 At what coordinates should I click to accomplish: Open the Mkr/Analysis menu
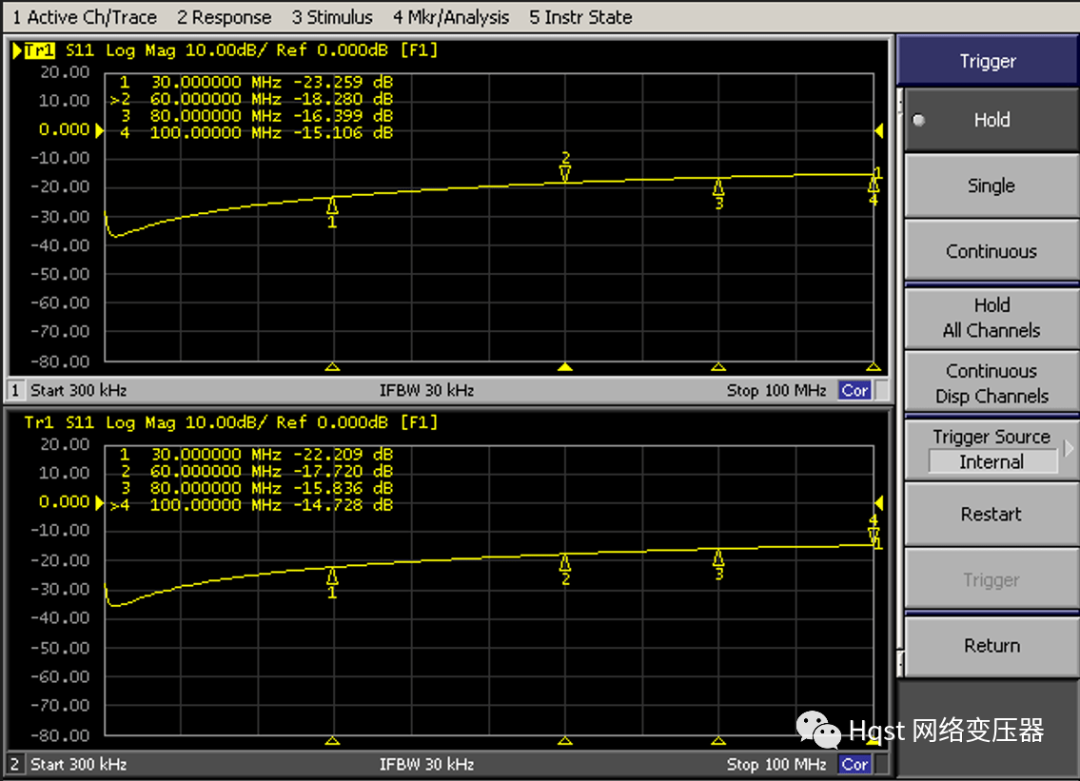[450, 17]
